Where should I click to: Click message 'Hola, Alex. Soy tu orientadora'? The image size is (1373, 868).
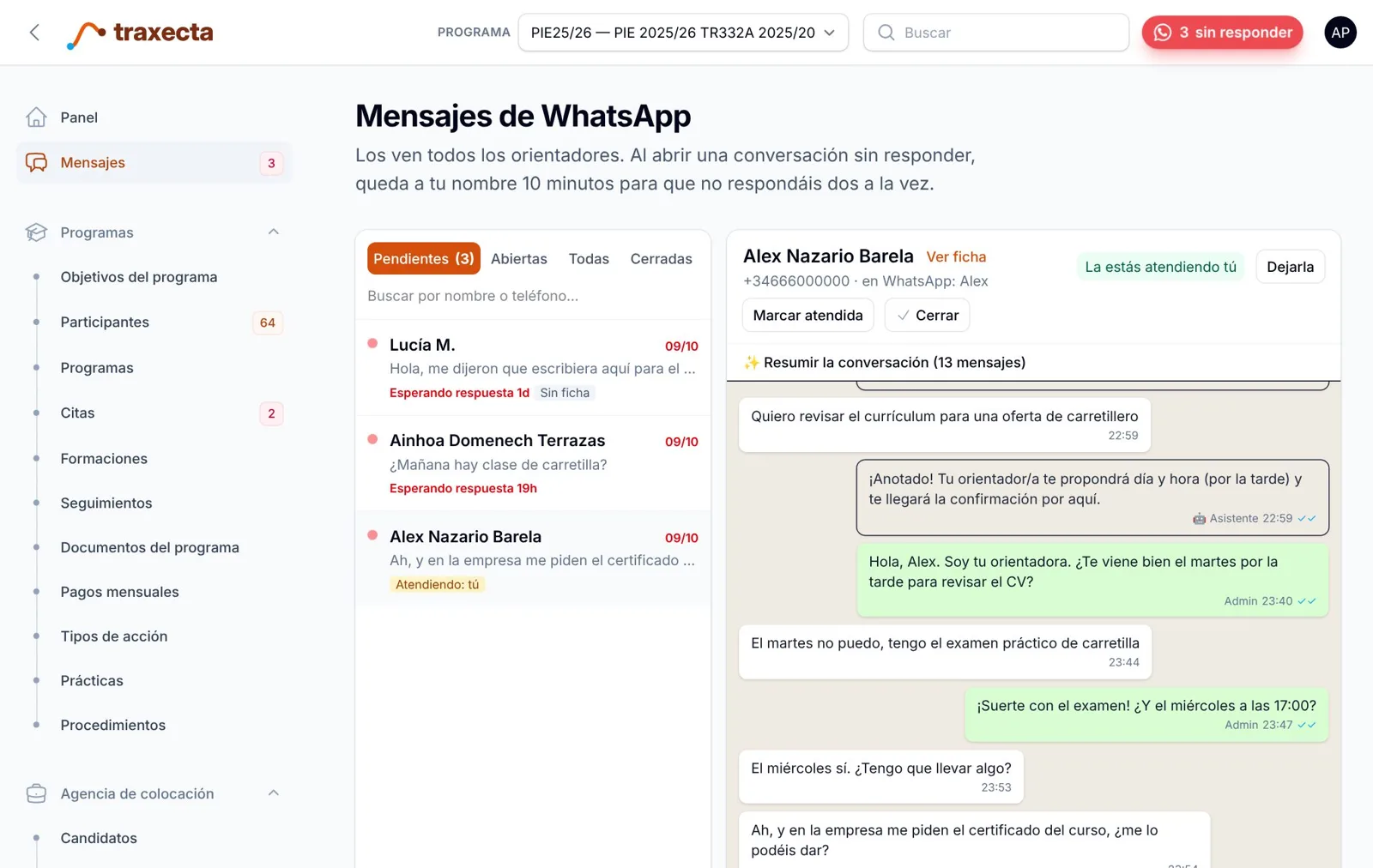1092,580
